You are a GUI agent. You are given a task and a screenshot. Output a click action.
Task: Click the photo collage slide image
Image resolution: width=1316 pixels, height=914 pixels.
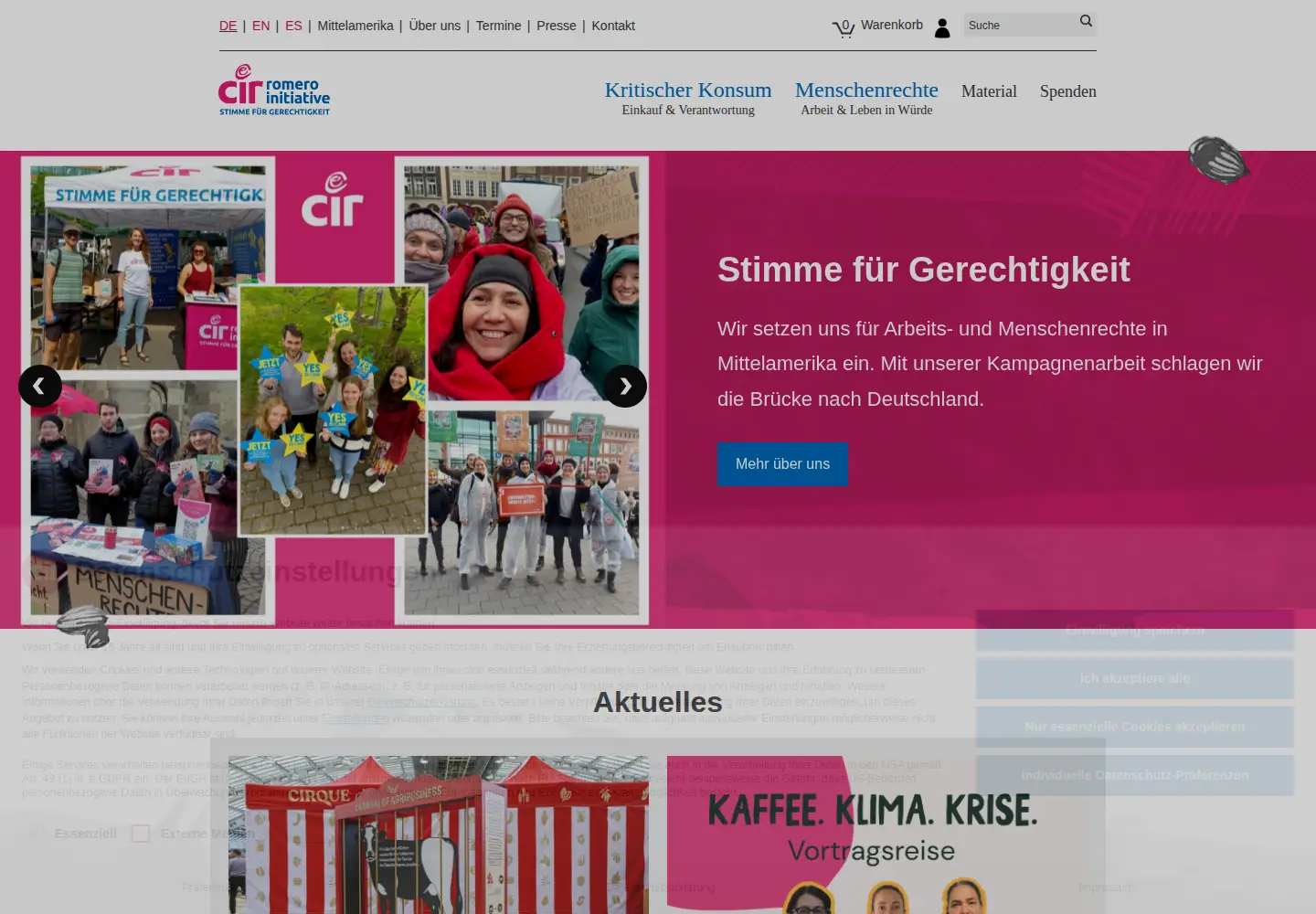[334, 390]
